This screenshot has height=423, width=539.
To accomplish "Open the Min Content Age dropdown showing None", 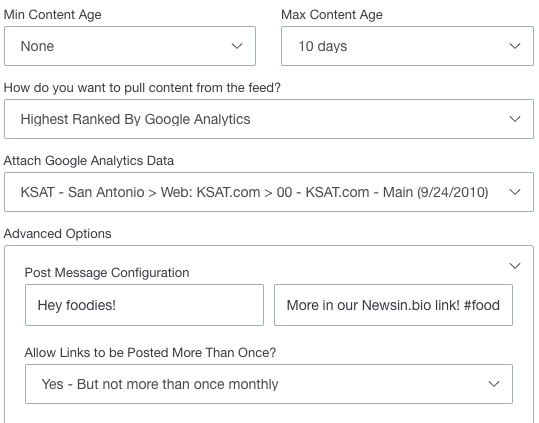I will (x=130, y=46).
